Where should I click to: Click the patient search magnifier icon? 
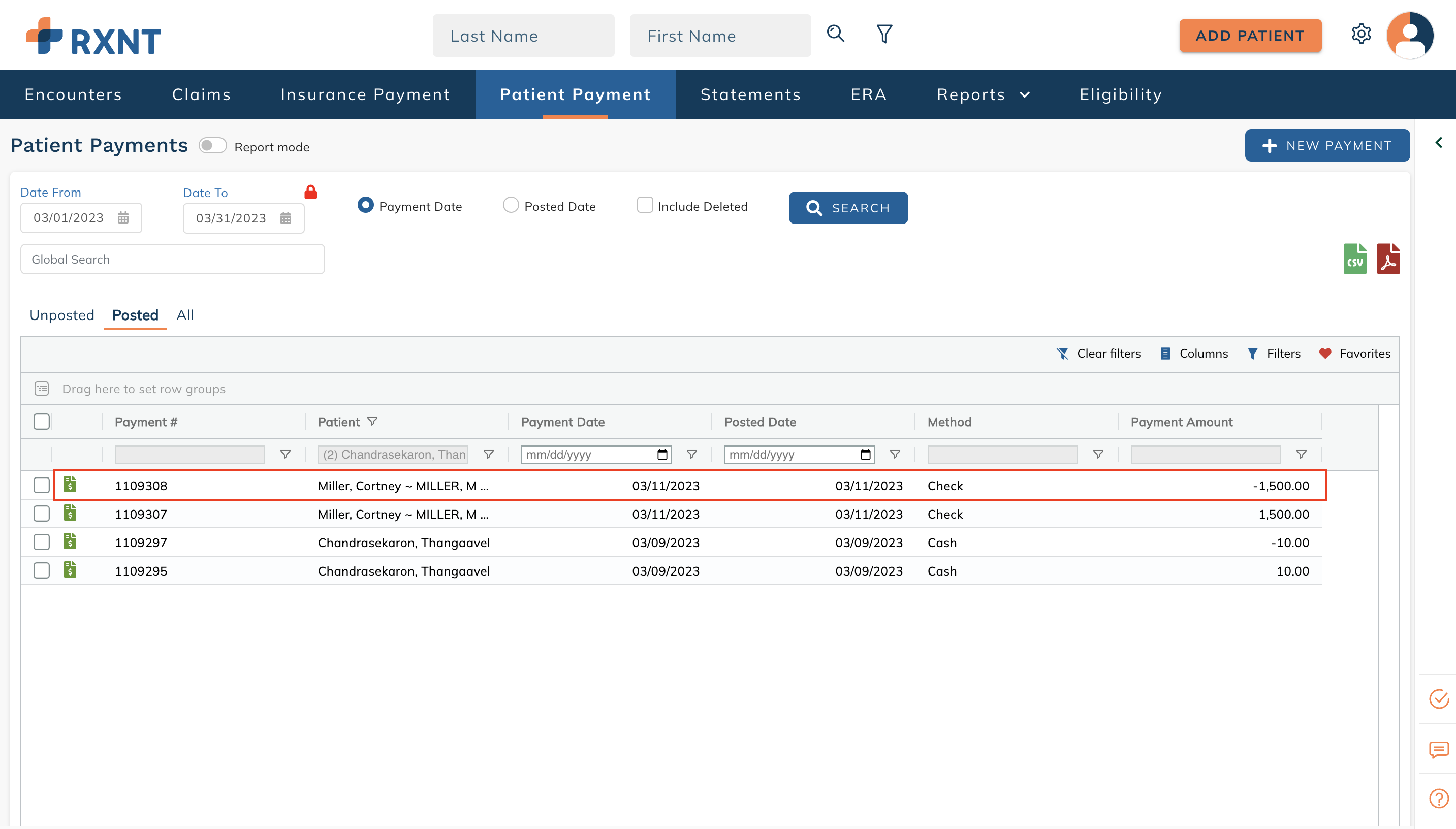pos(835,34)
